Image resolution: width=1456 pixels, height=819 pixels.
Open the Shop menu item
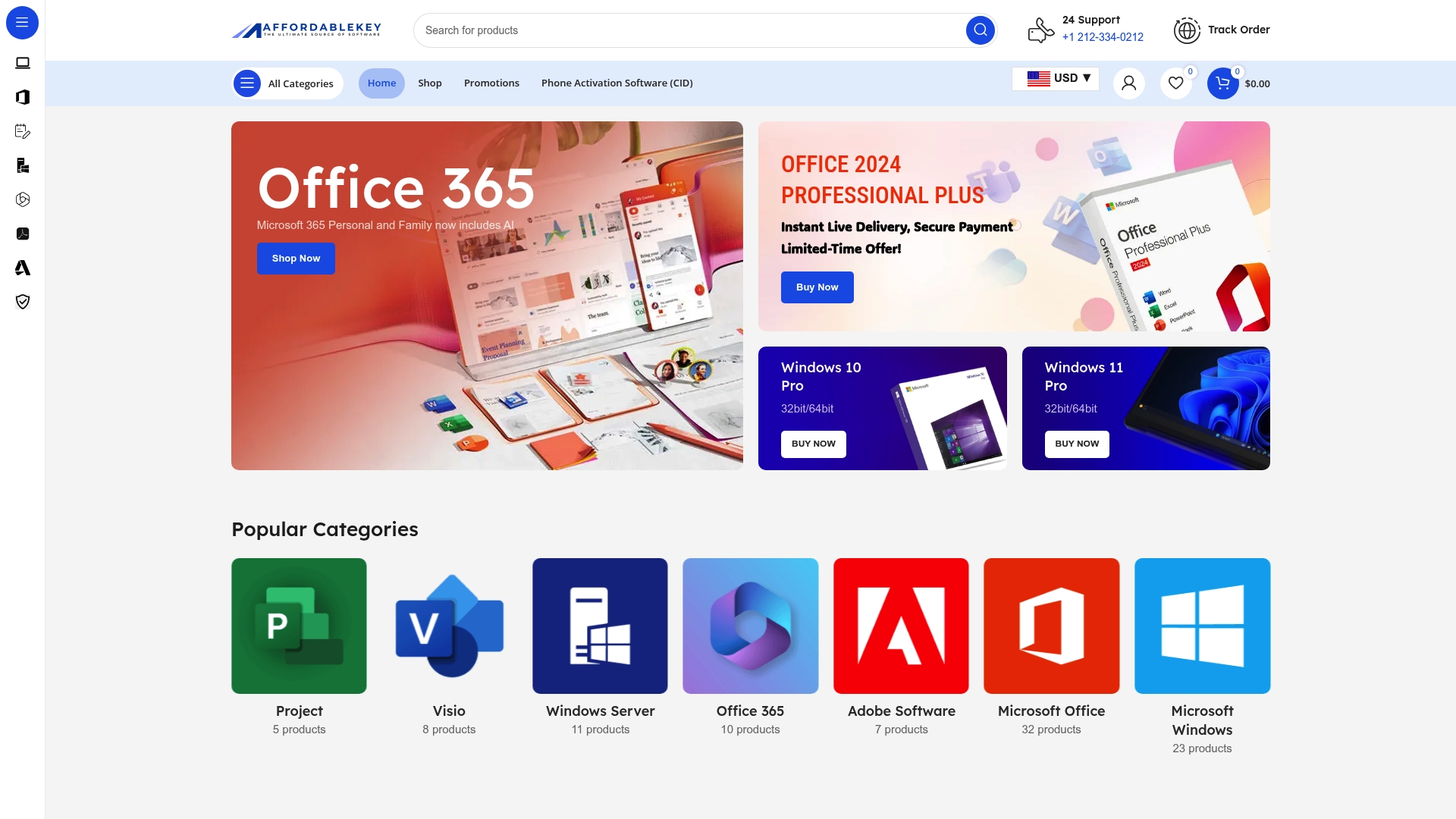[430, 83]
